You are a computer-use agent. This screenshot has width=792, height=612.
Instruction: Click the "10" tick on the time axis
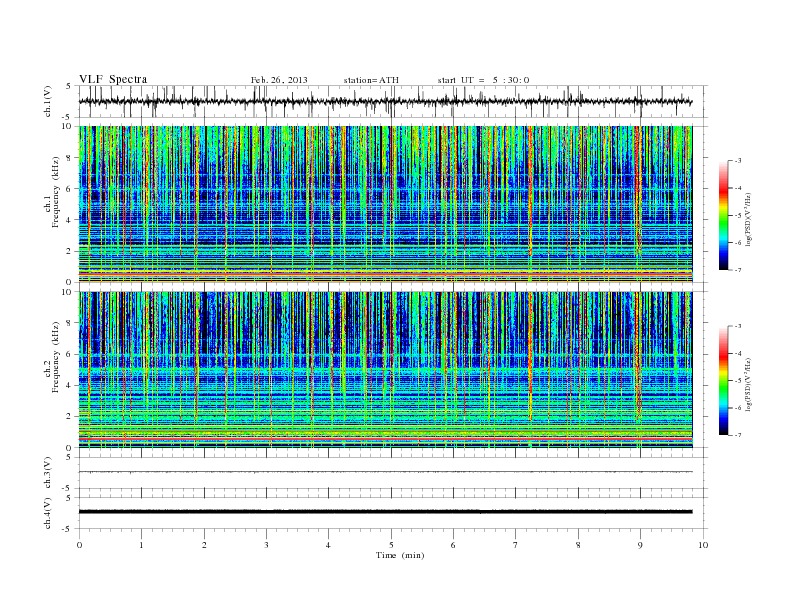point(703,545)
